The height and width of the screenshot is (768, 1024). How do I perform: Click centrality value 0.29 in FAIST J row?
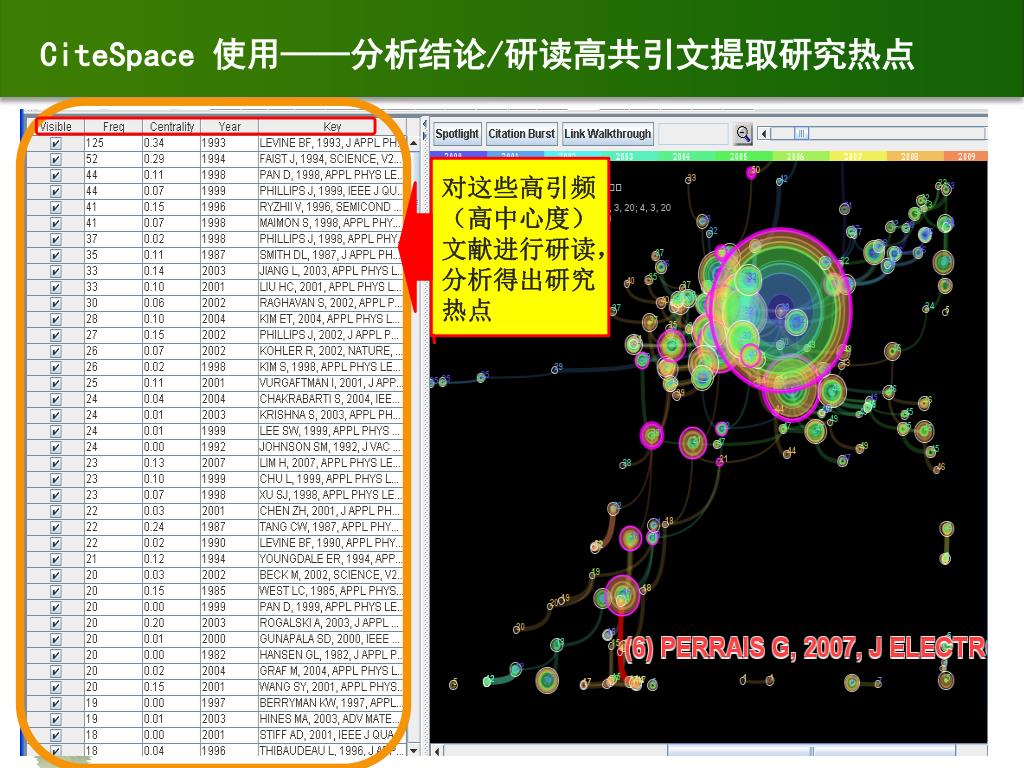[154, 159]
